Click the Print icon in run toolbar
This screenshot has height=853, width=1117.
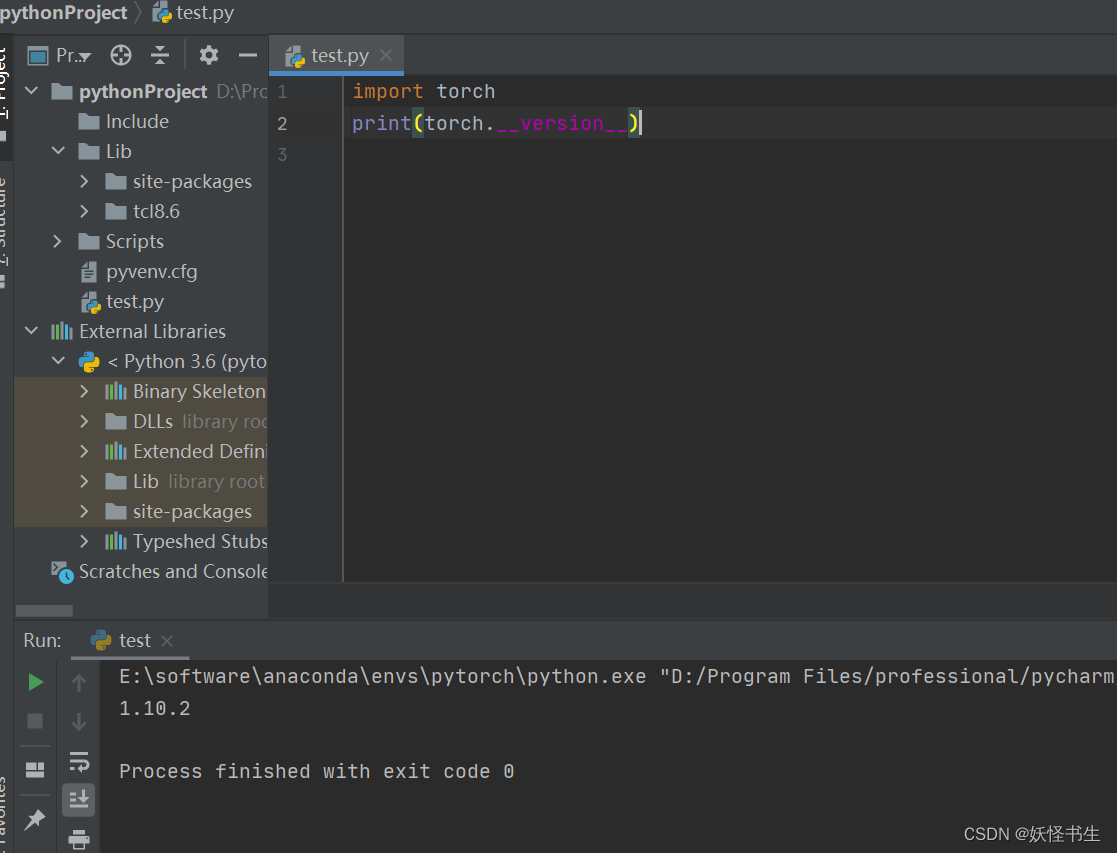pyautogui.click(x=79, y=839)
